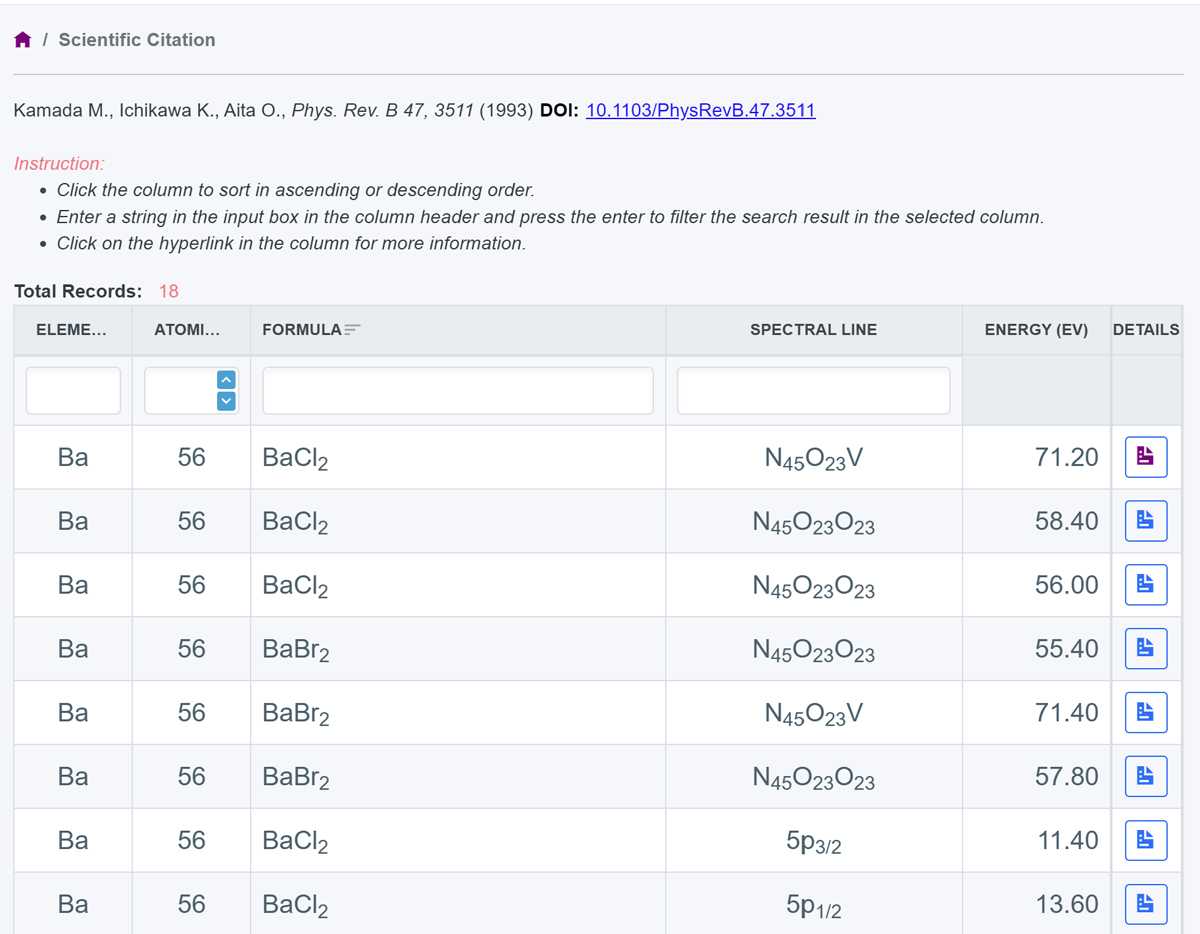Click the 13.60 energy value

click(1067, 904)
